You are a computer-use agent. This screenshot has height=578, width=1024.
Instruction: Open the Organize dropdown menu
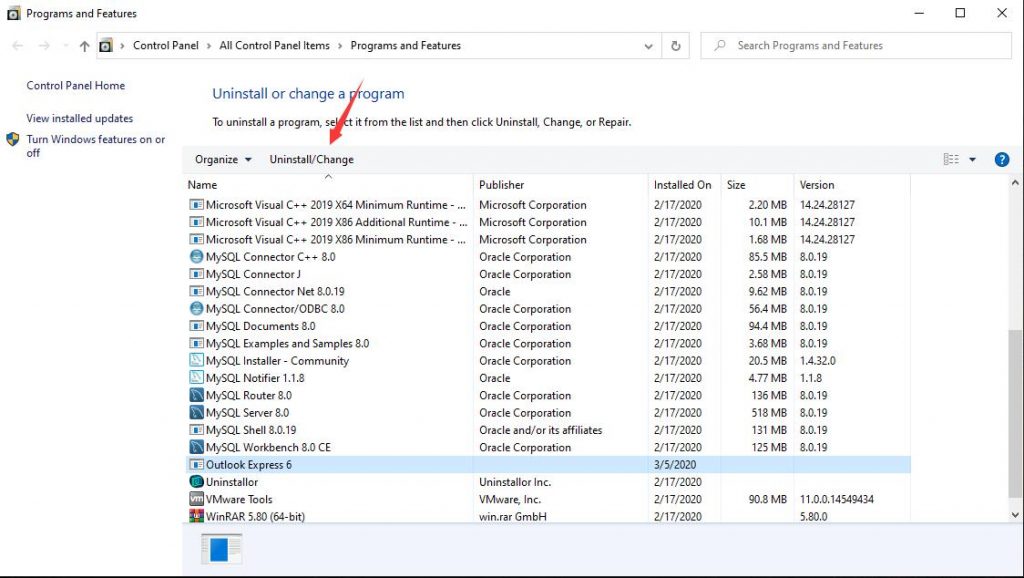tap(223, 159)
